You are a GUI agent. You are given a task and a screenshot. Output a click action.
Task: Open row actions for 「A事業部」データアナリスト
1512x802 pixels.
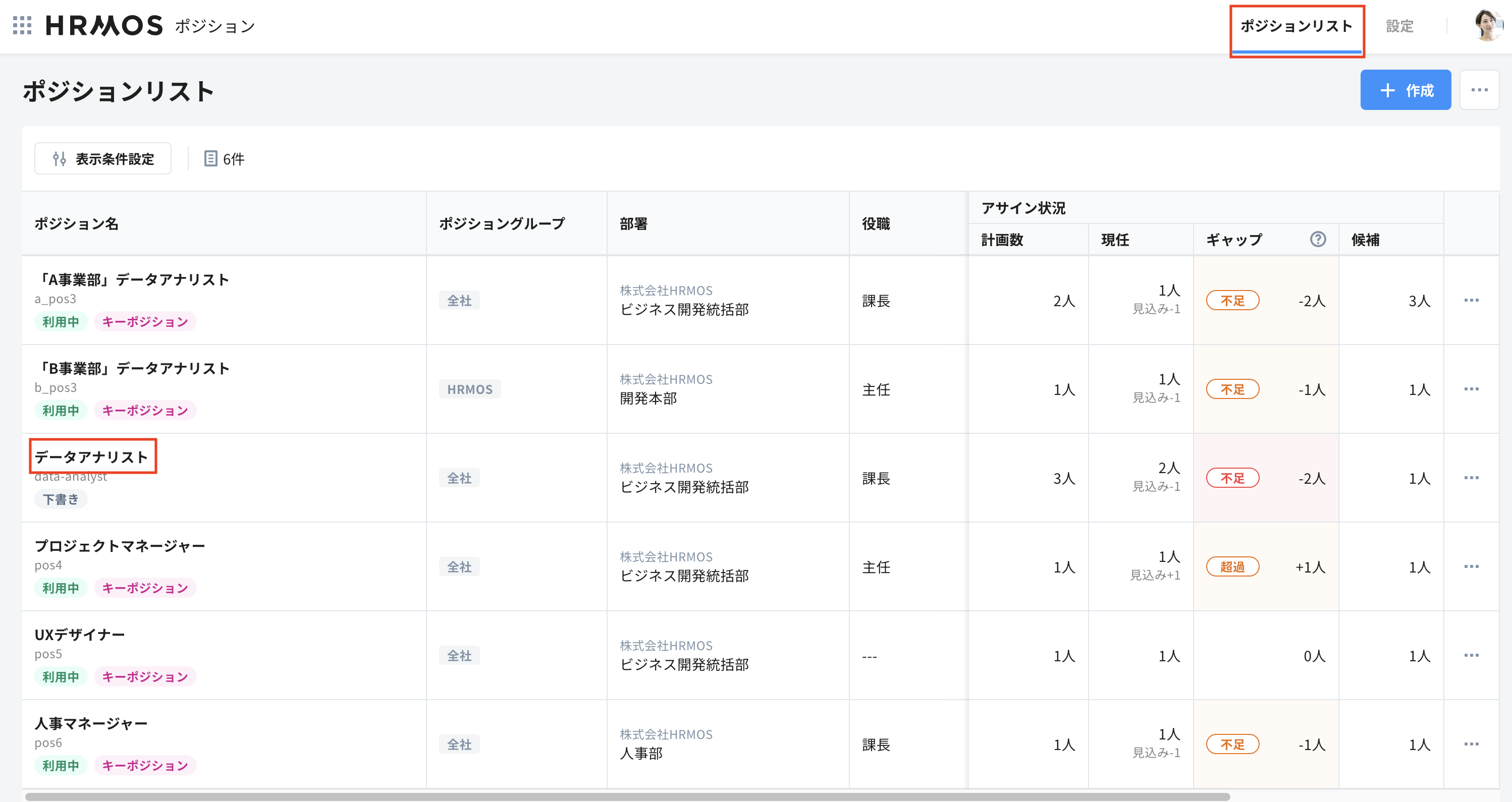pyautogui.click(x=1472, y=300)
